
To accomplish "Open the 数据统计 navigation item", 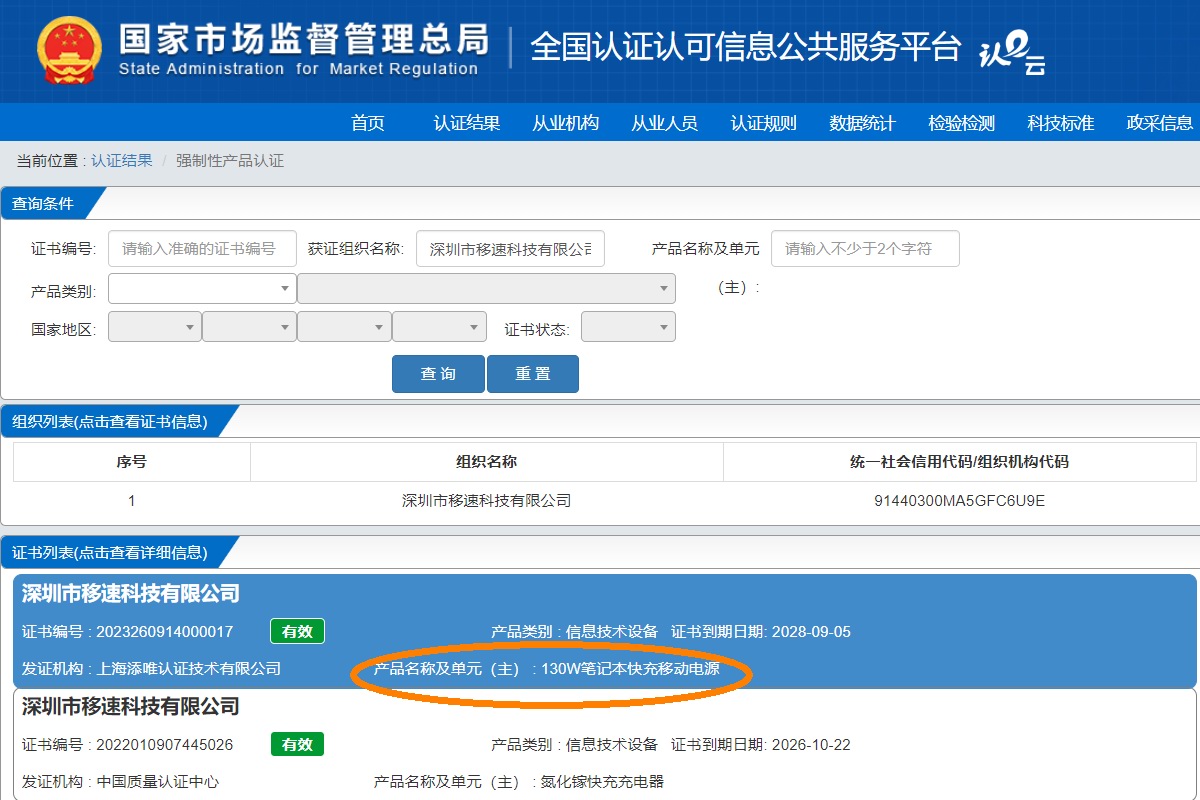I will pyautogui.click(x=863, y=123).
